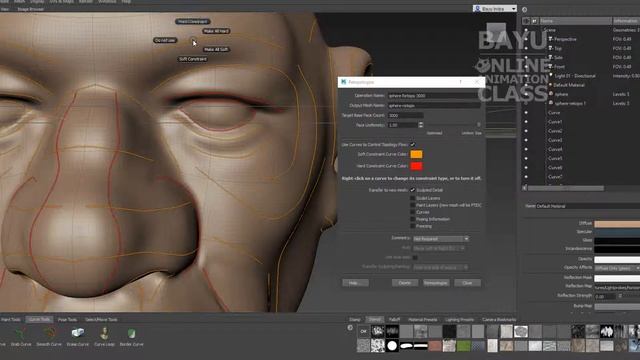Pick the white circle stencil
640x360 pixels.
[x=392, y=346]
